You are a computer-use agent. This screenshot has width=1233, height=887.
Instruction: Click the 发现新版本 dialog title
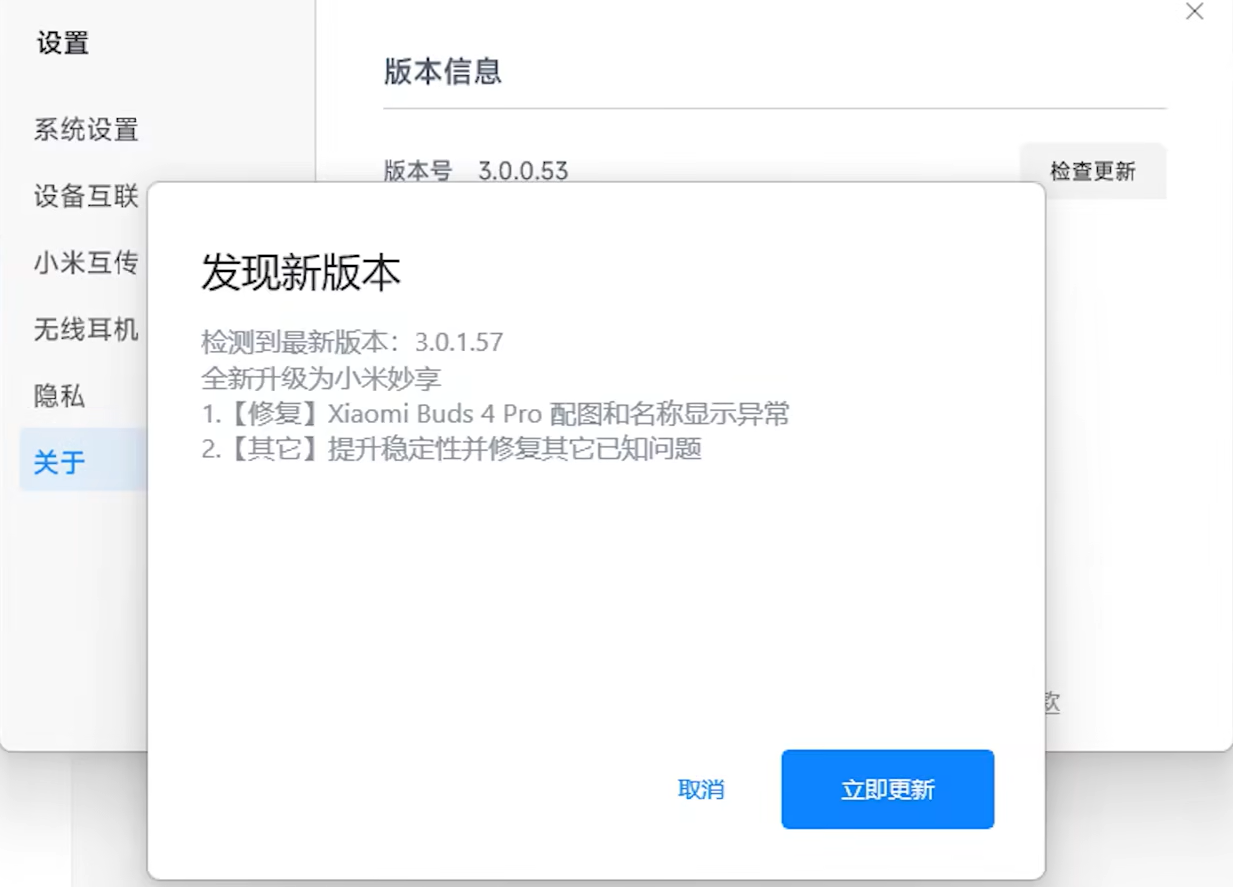(301, 272)
